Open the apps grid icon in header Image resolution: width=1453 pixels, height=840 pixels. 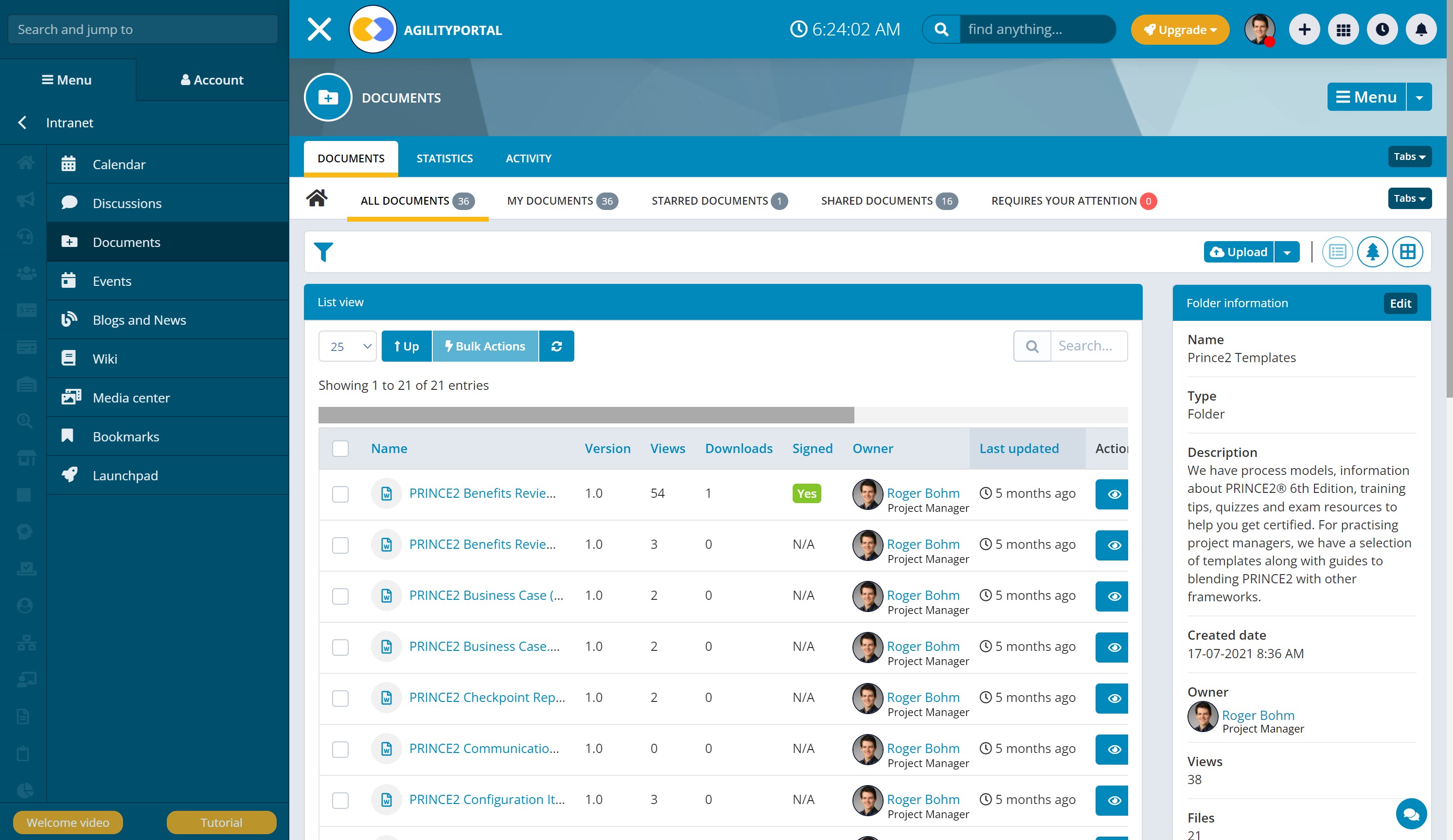tap(1343, 29)
